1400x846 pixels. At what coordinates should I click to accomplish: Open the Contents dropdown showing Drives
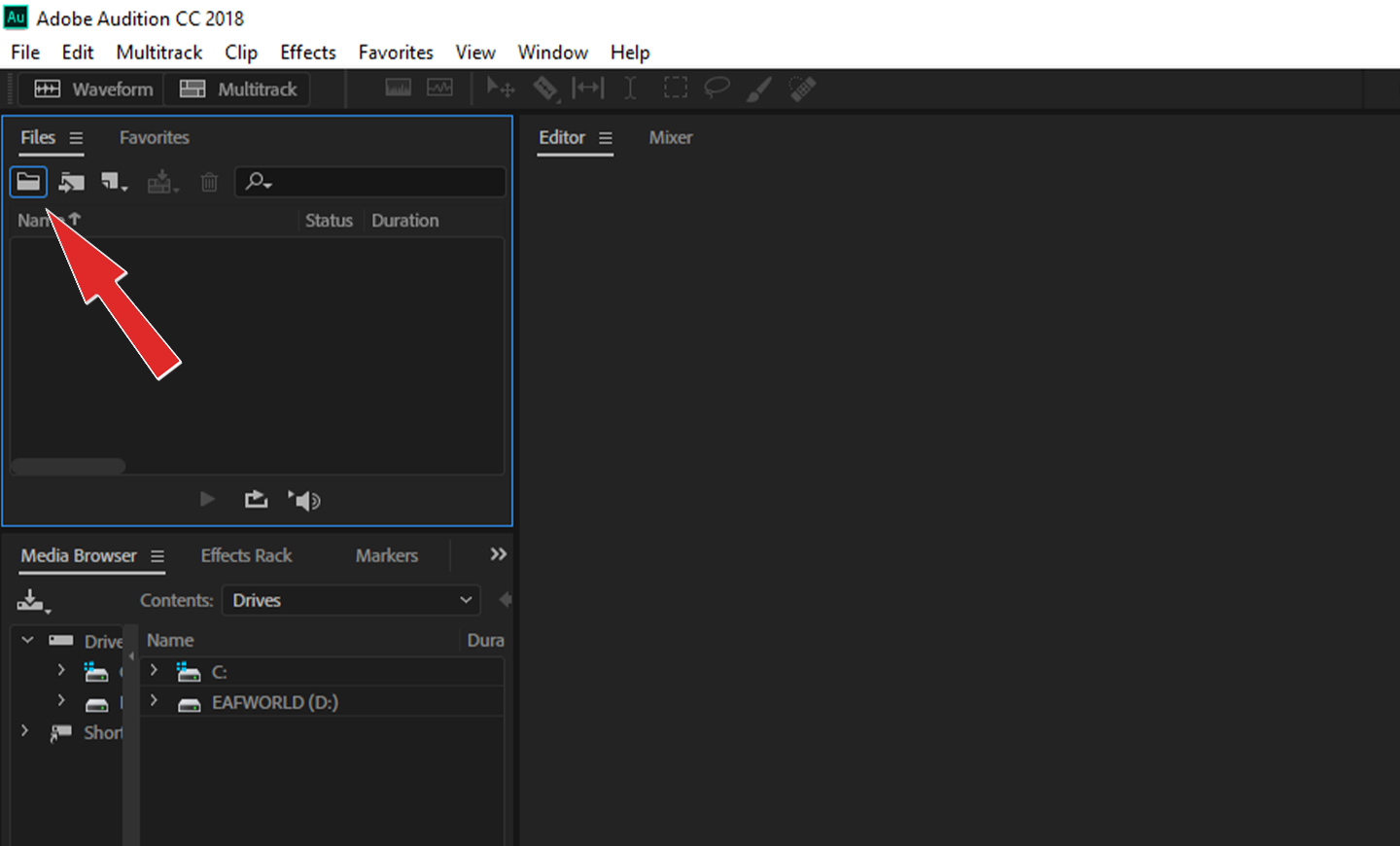click(351, 600)
